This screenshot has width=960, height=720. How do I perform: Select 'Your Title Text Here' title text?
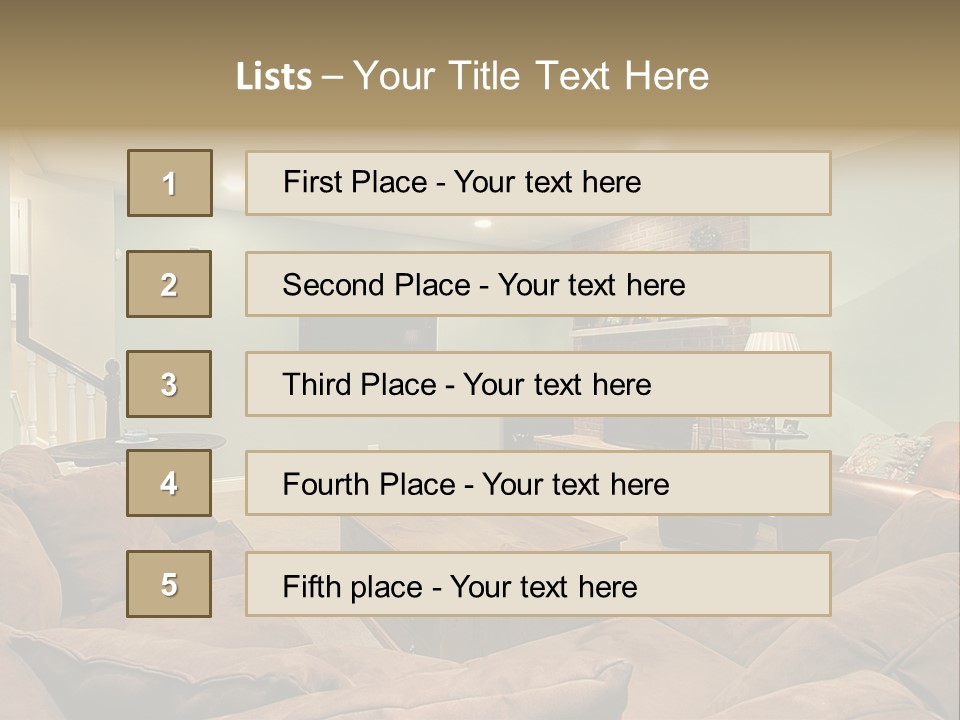coord(531,77)
